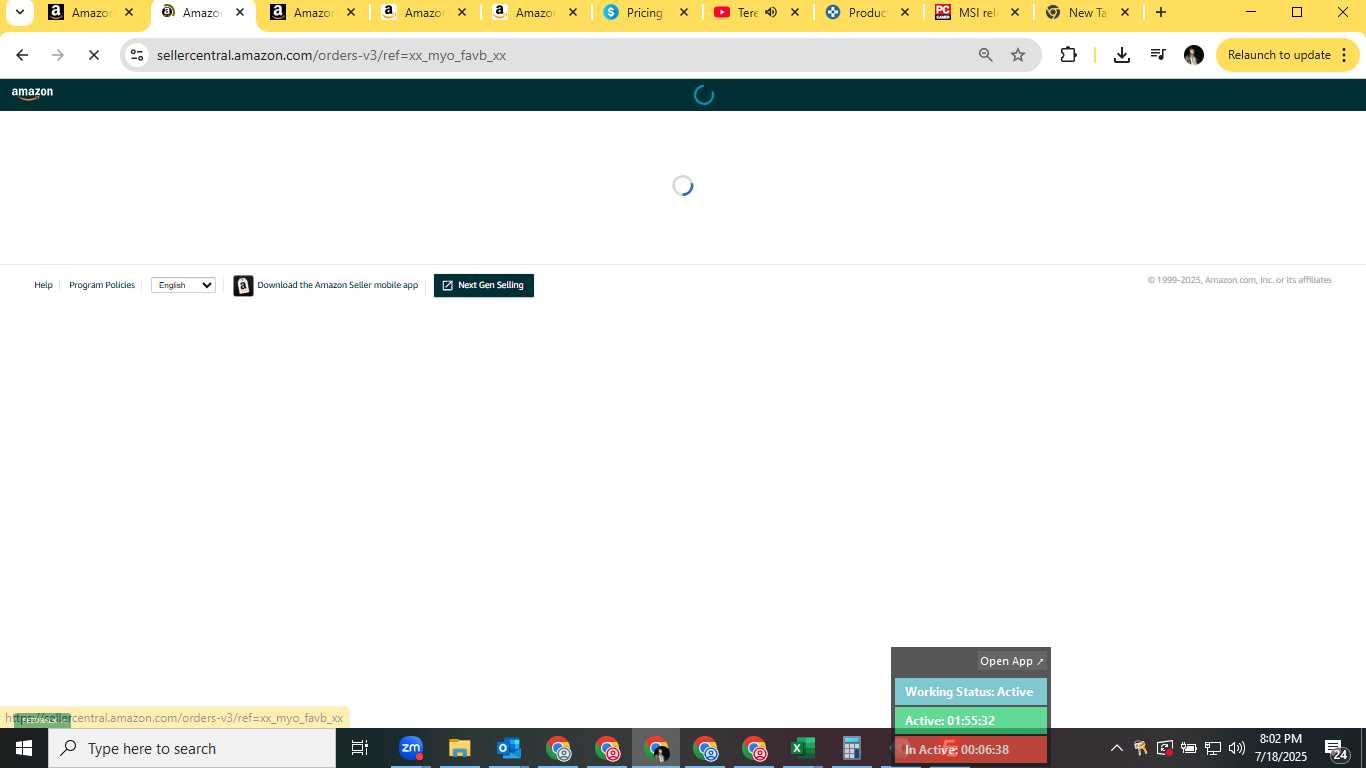Open the language dropdown showing English
The height and width of the screenshot is (768, 1366).
tap(183, 285)
